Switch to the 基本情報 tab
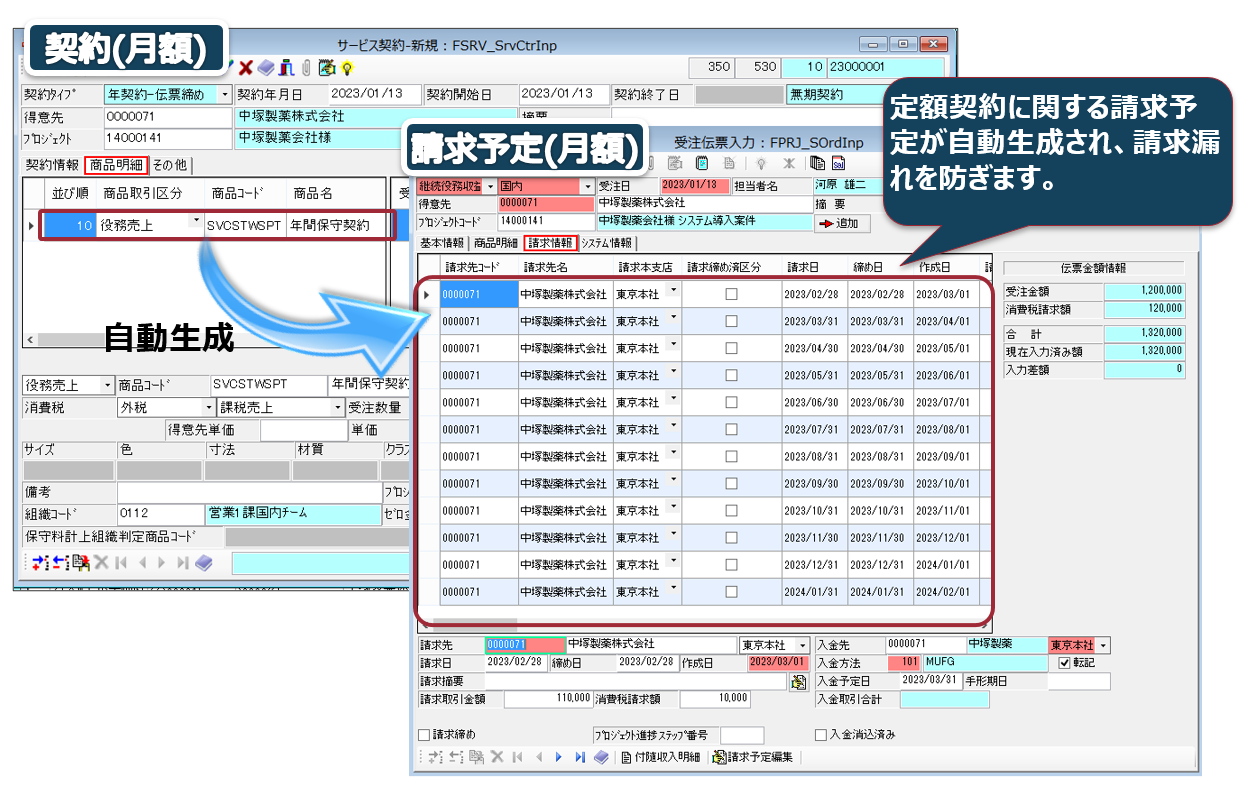The image size is (1244, 787). (x=441, y=243)
